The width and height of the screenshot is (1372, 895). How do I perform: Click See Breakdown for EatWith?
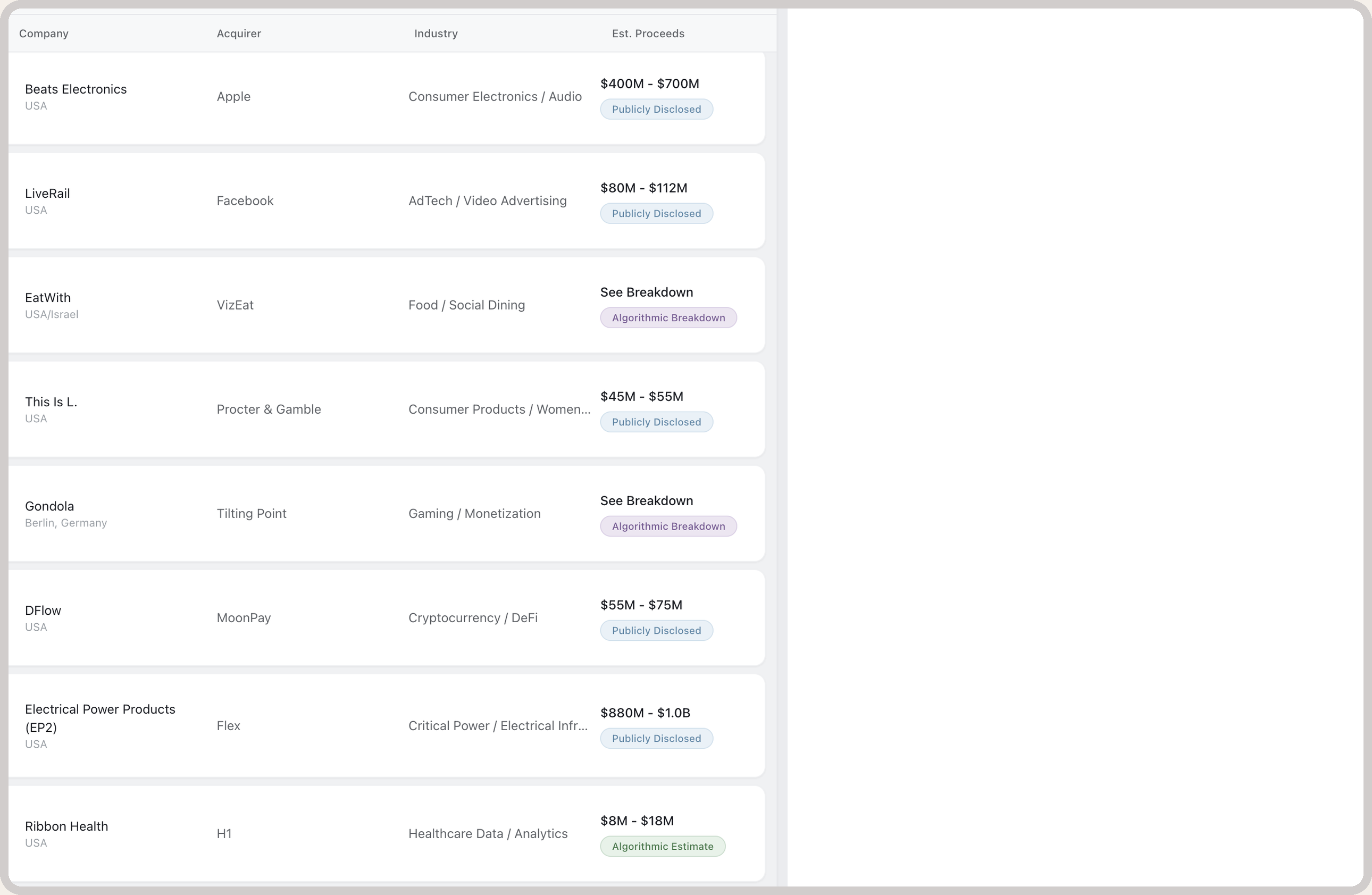[646, 292]
